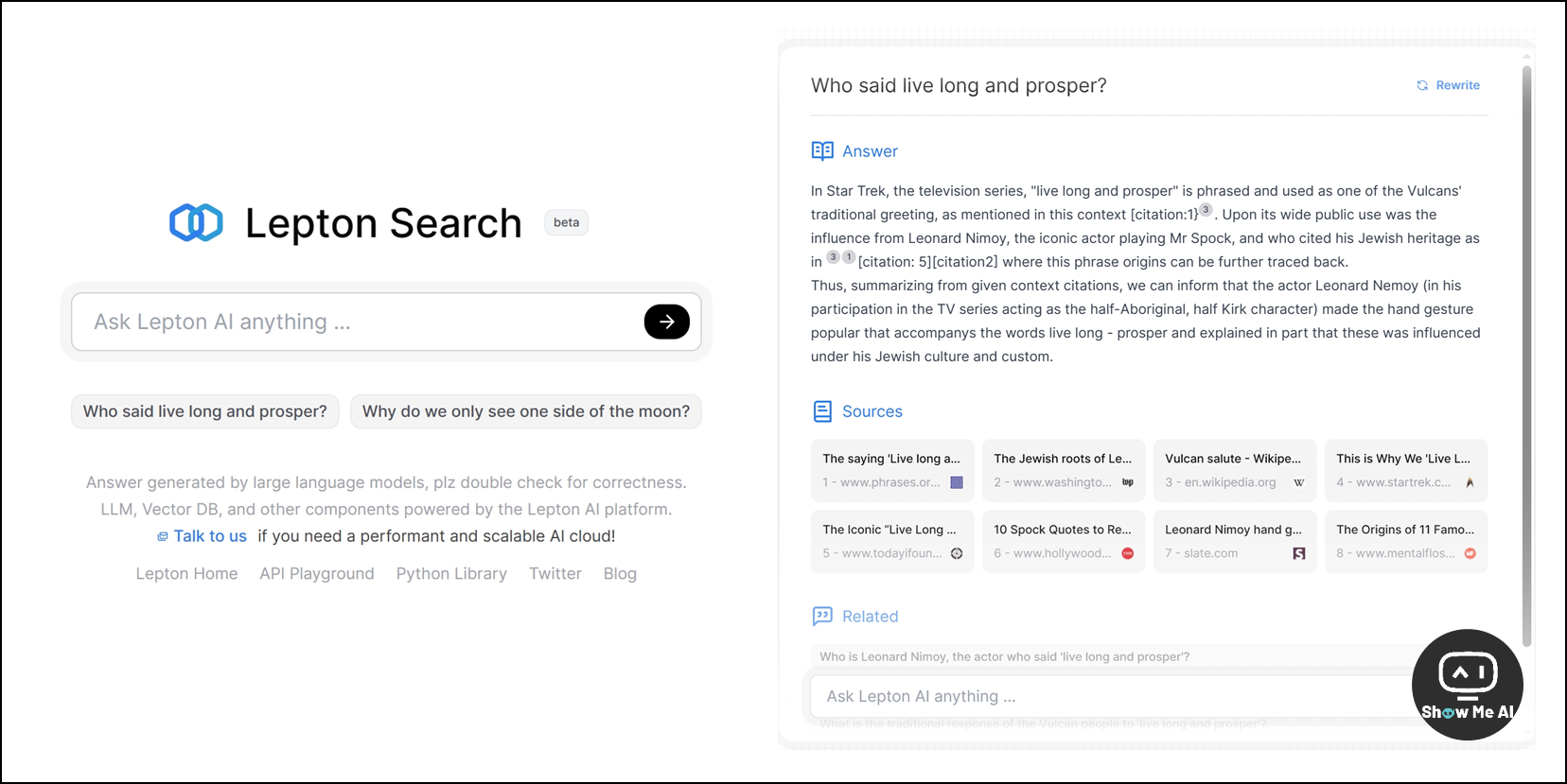The image size is (1567, 784).
Task: Click the Answer book icon
Action: tap(822, 151)
